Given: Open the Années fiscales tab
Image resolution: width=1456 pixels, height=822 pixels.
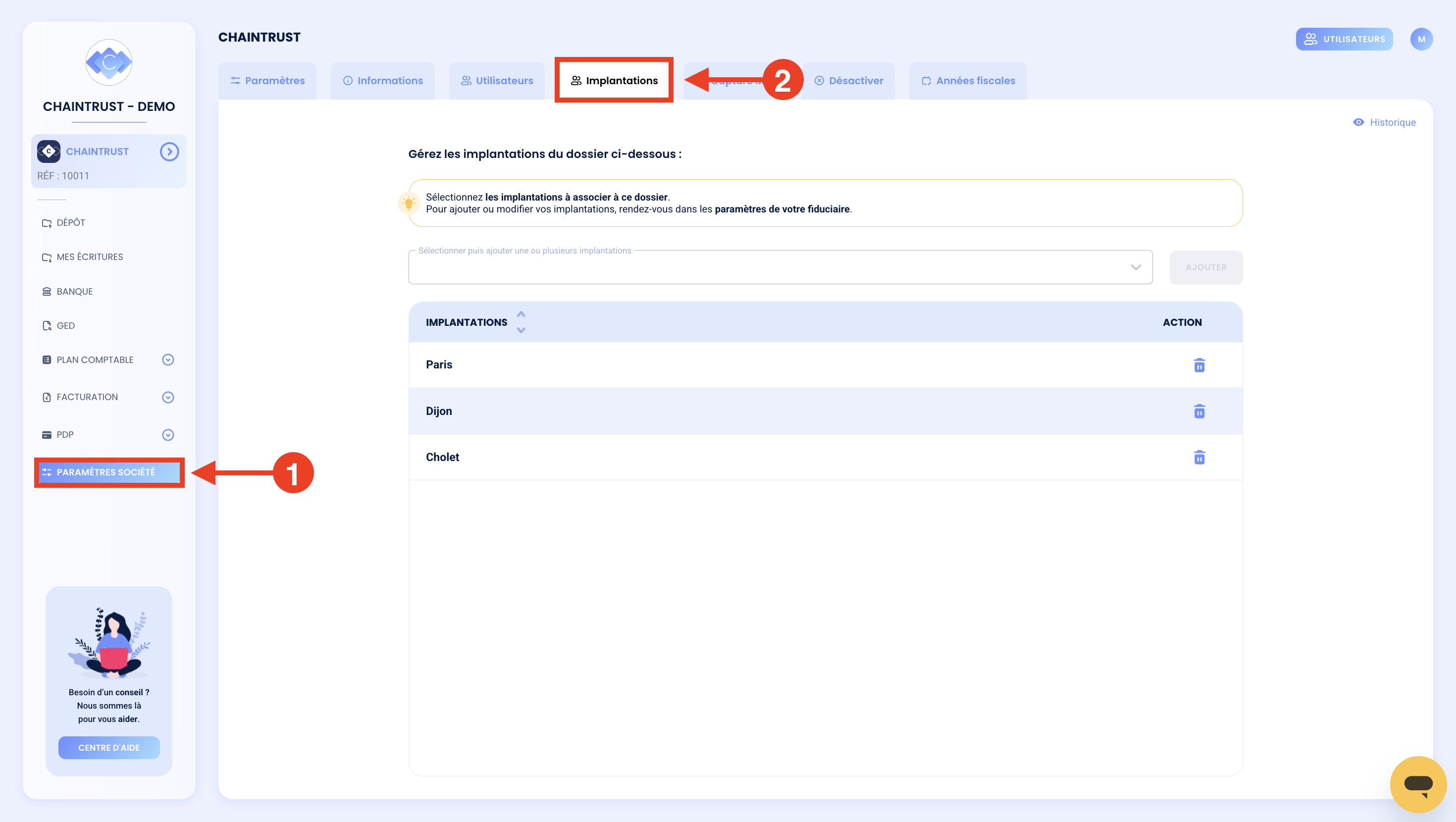Looking at the screenshot, I should (968, 81).
